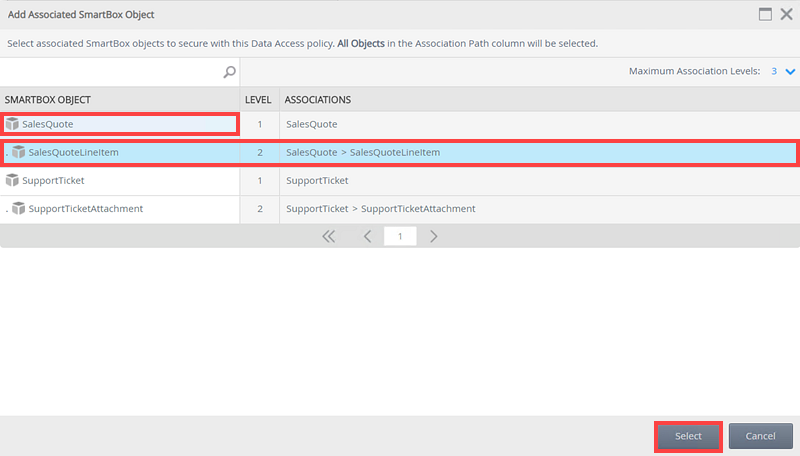Image resolution: width=800 pixels, height=456 pixels.
Task: Click the SalesQuote object cube icon
Action: [x=12, y=124]
